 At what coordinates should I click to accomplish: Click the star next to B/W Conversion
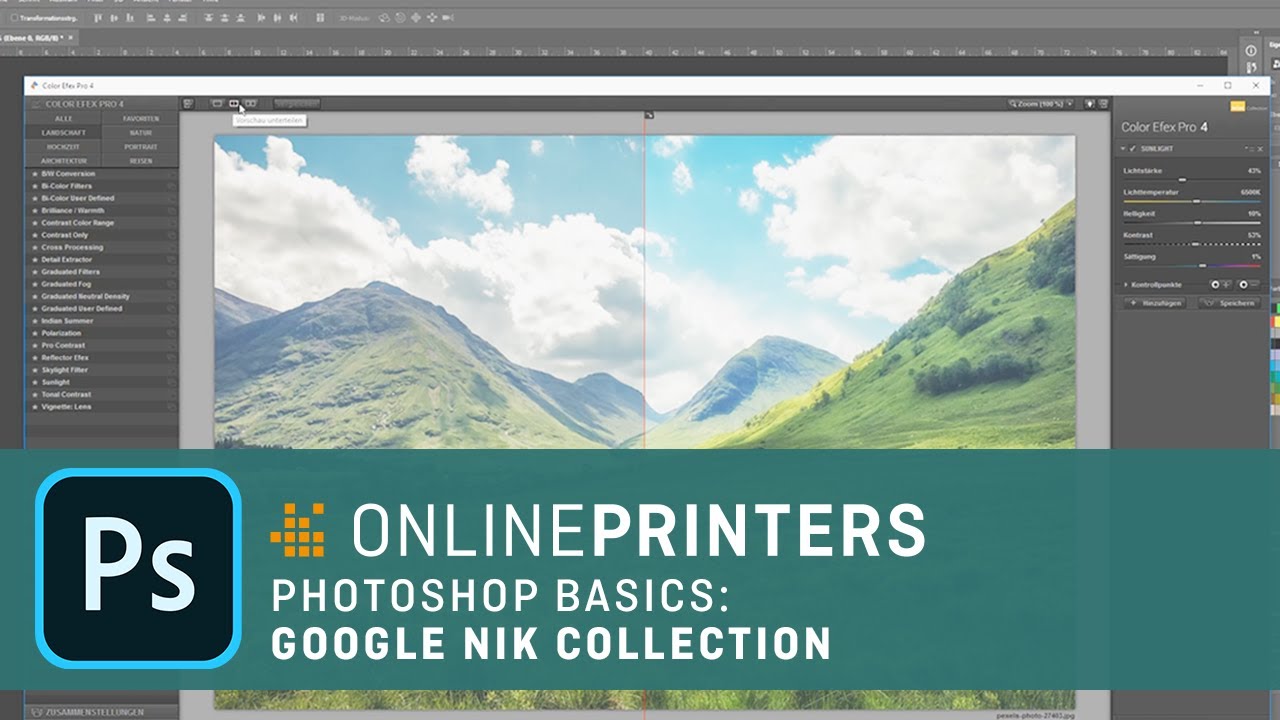(33, 174)
